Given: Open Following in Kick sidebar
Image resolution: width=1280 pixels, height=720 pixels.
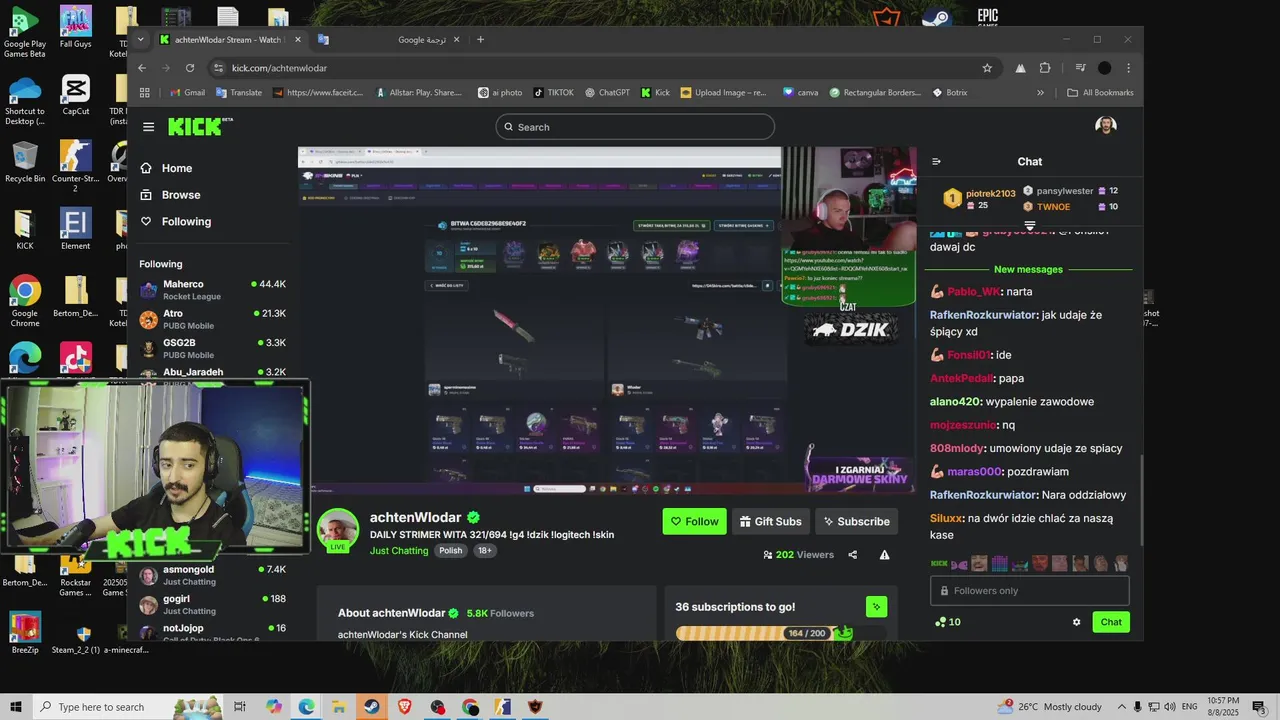Looking at the screenshot, I should 175,221.
